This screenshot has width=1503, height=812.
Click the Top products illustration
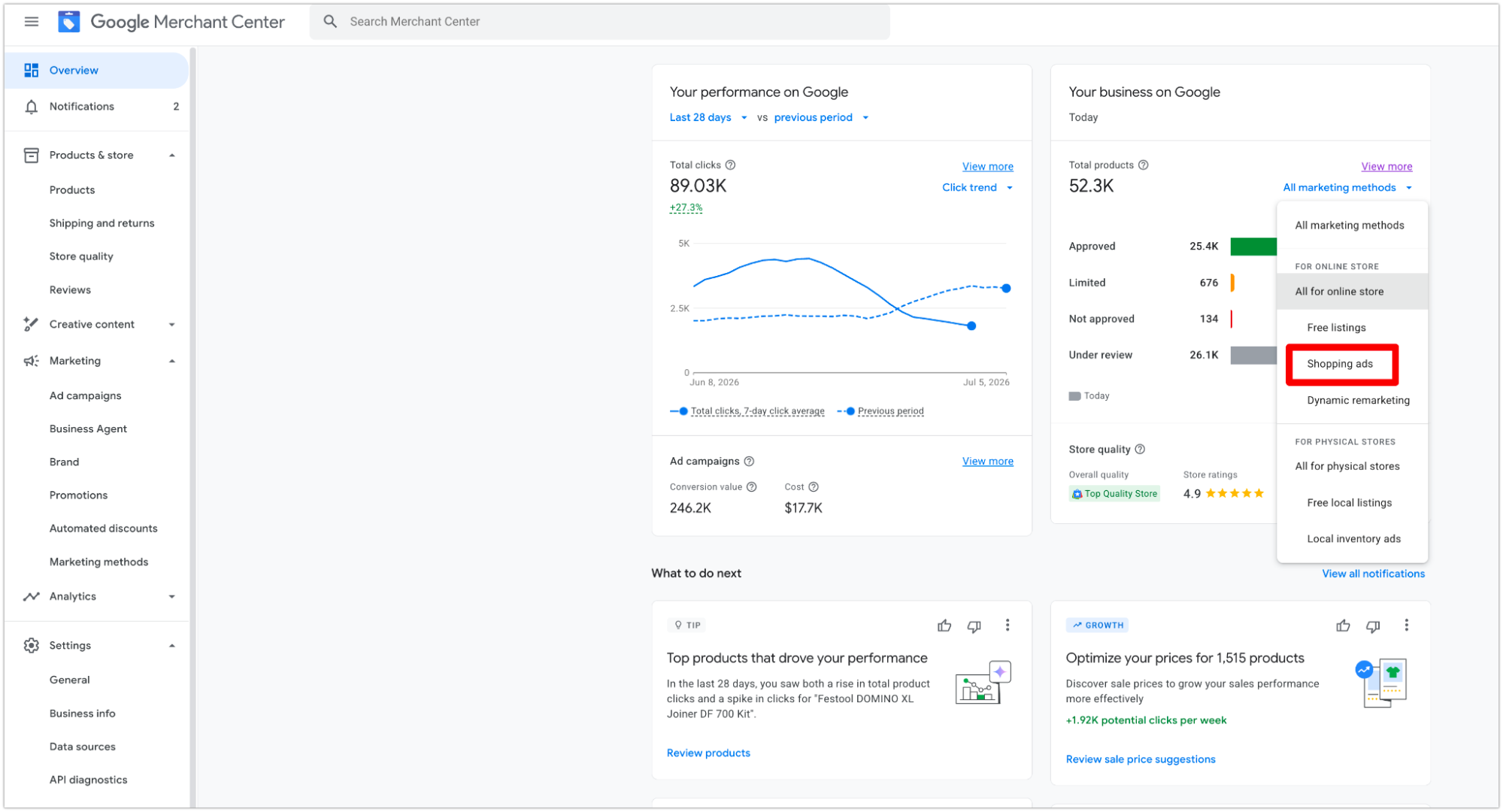pos(983,683)
